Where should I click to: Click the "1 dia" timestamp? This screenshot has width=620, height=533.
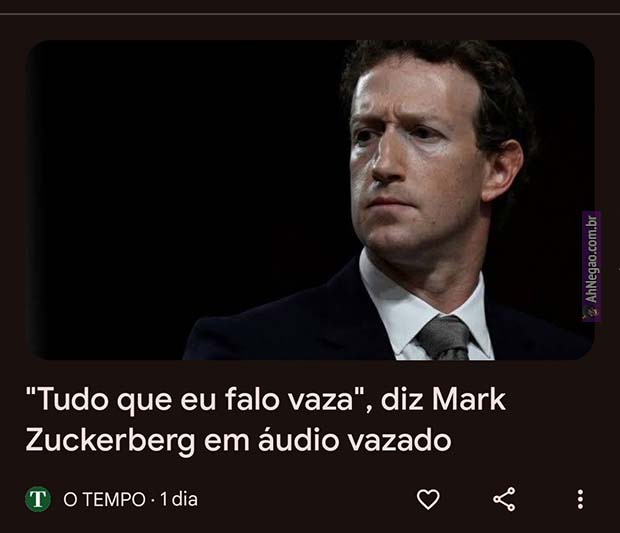179,499
